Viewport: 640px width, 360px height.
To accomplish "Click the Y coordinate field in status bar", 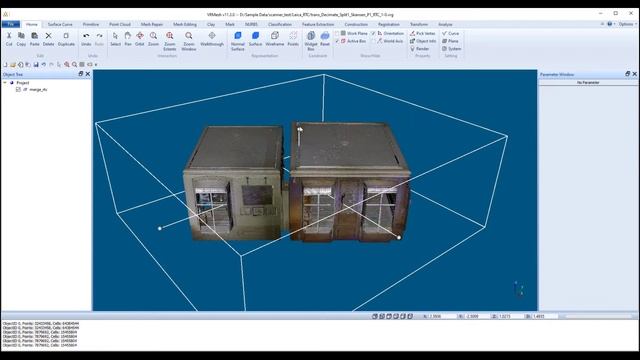I will 477,316.
